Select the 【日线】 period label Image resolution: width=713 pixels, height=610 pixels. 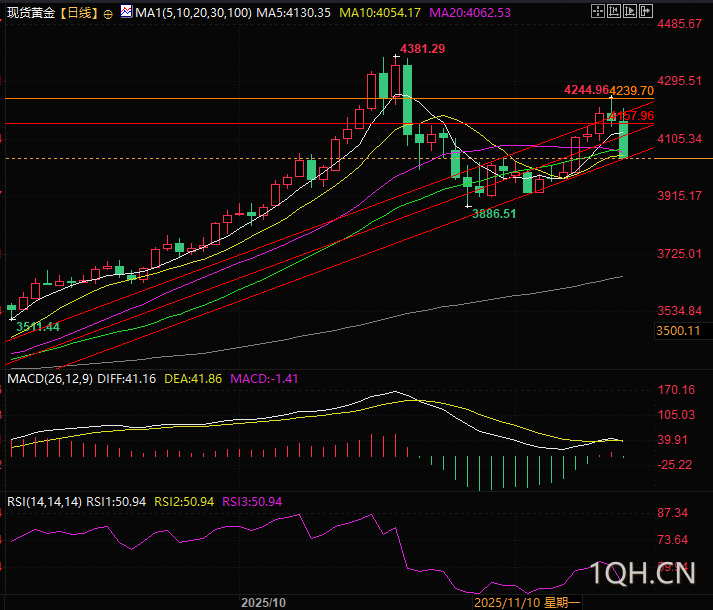click(79, 12)
